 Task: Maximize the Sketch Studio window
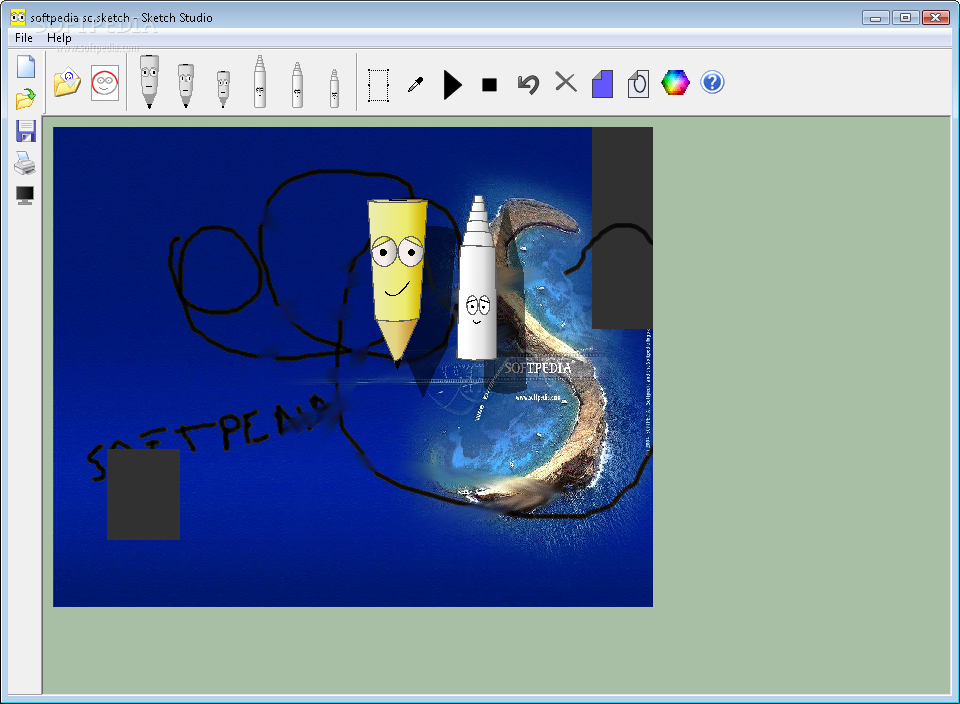click(x=905, y=18)
